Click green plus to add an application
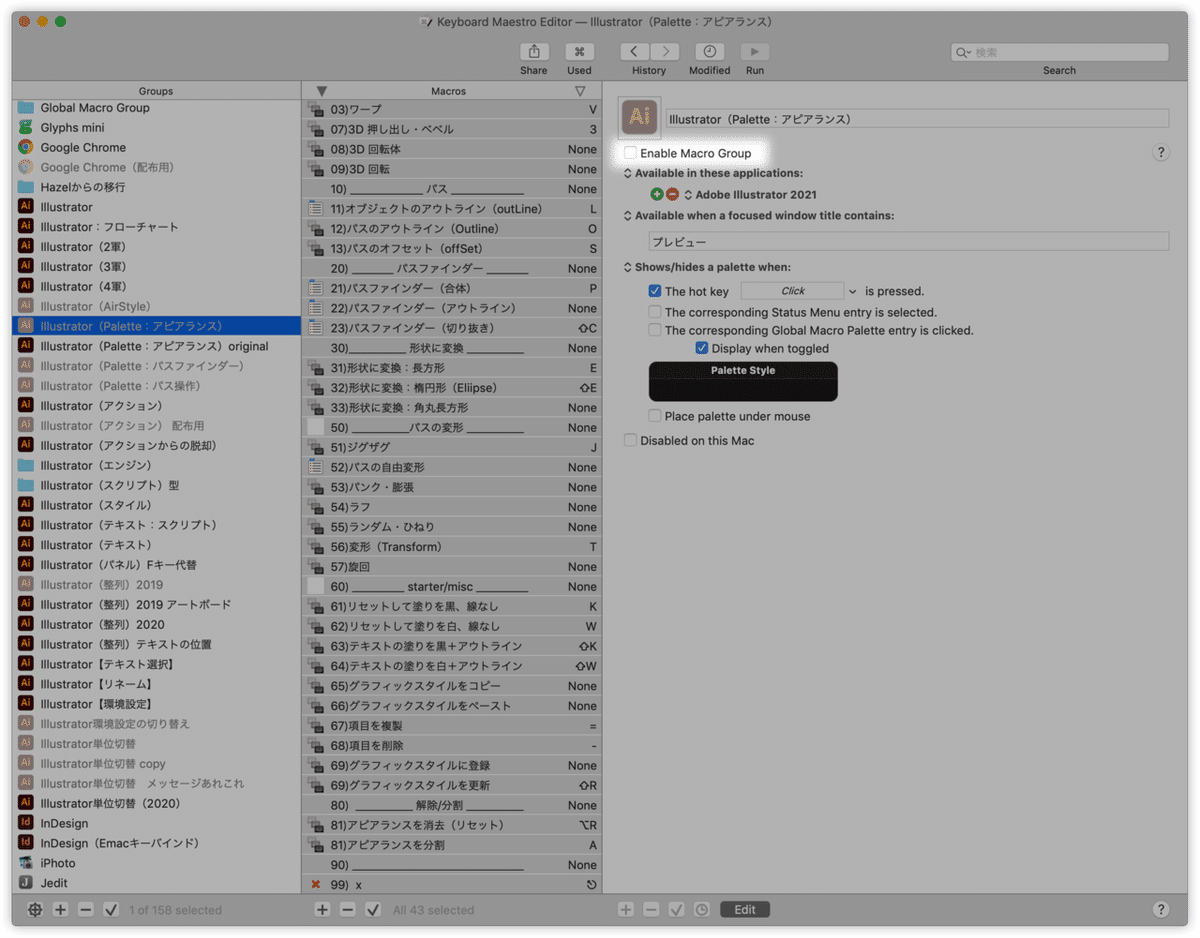1200x938 pixels. (657, 195)
